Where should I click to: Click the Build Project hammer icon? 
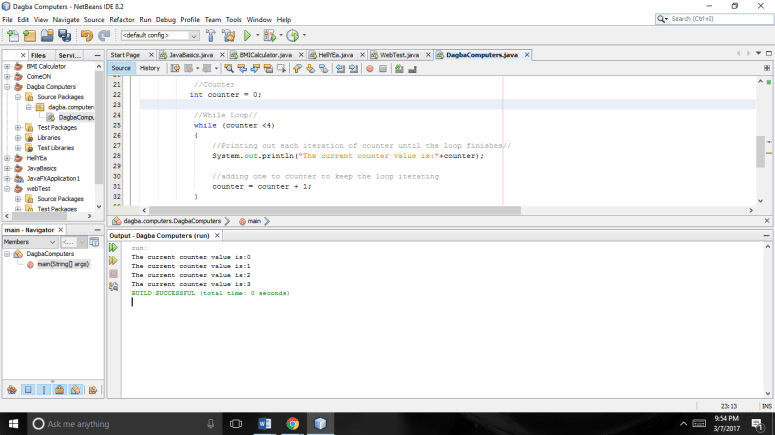click(x=211, y=35)
